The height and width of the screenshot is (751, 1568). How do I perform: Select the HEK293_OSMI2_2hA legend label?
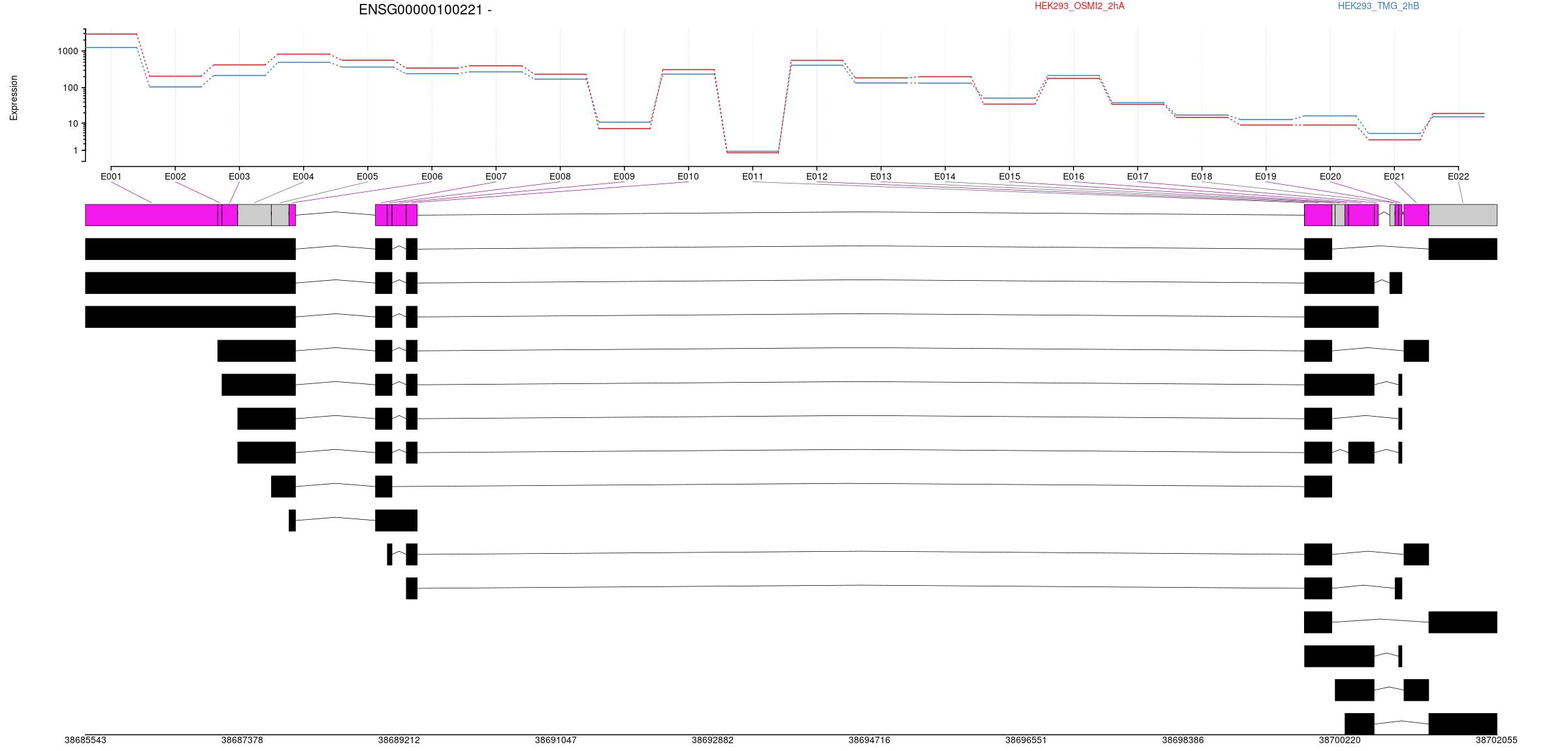click(1079, 6)
